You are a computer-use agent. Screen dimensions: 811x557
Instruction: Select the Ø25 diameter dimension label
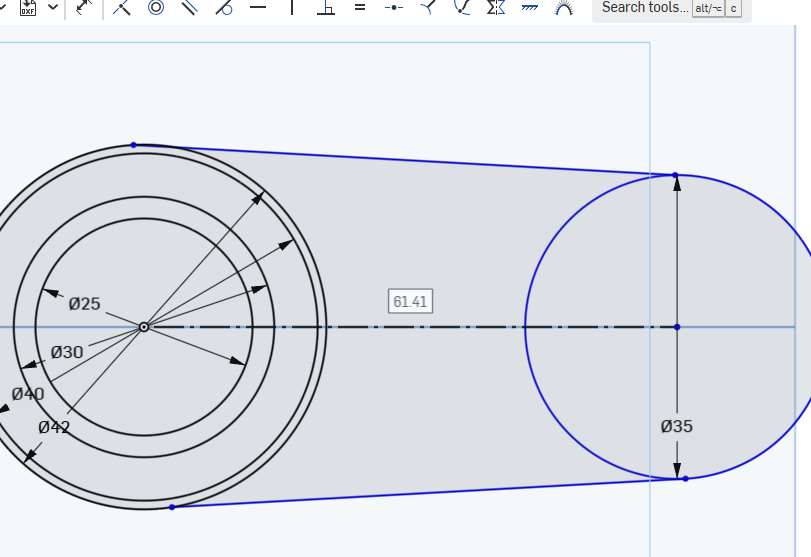[85, 304]
